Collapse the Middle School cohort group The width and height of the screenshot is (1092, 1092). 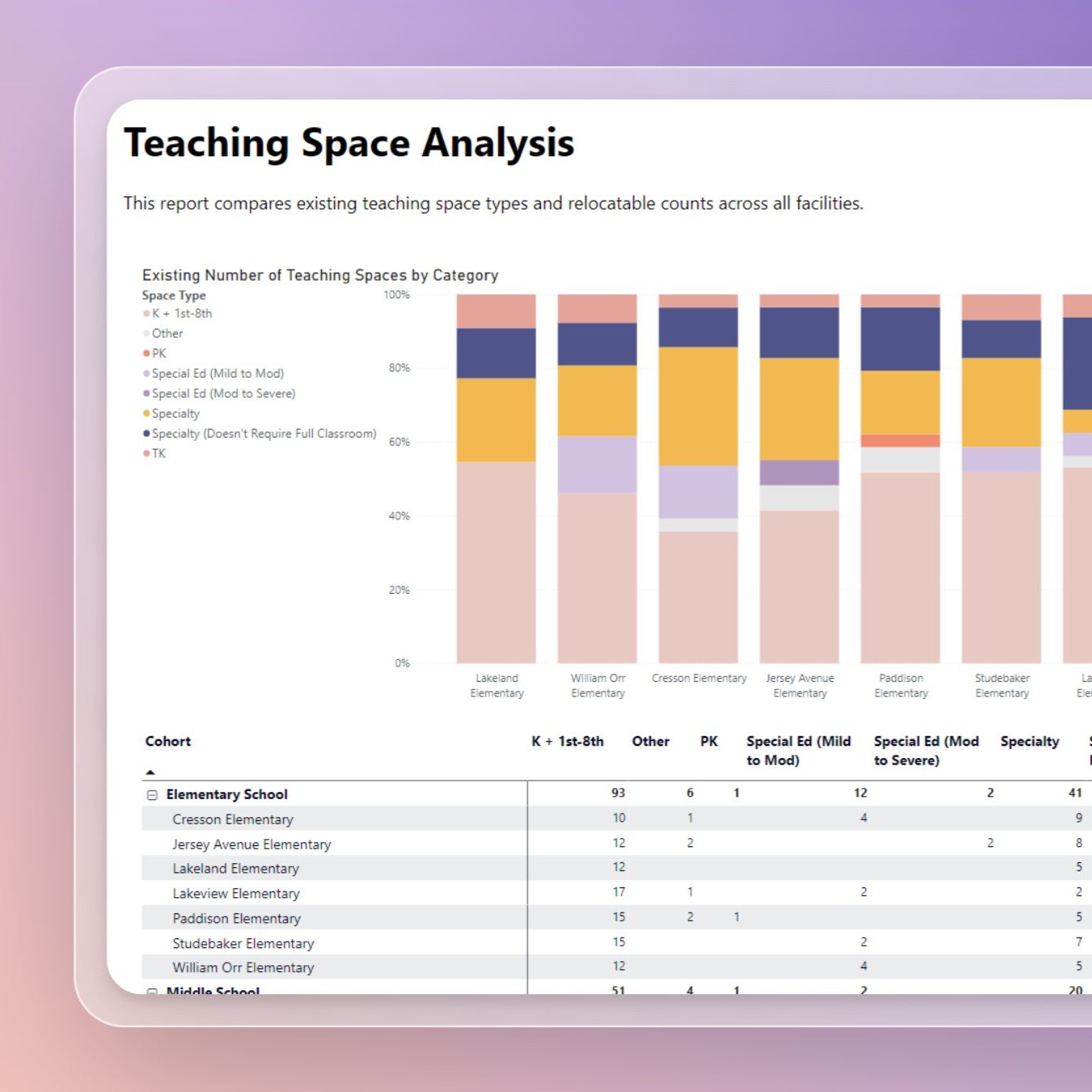[152, 991]
